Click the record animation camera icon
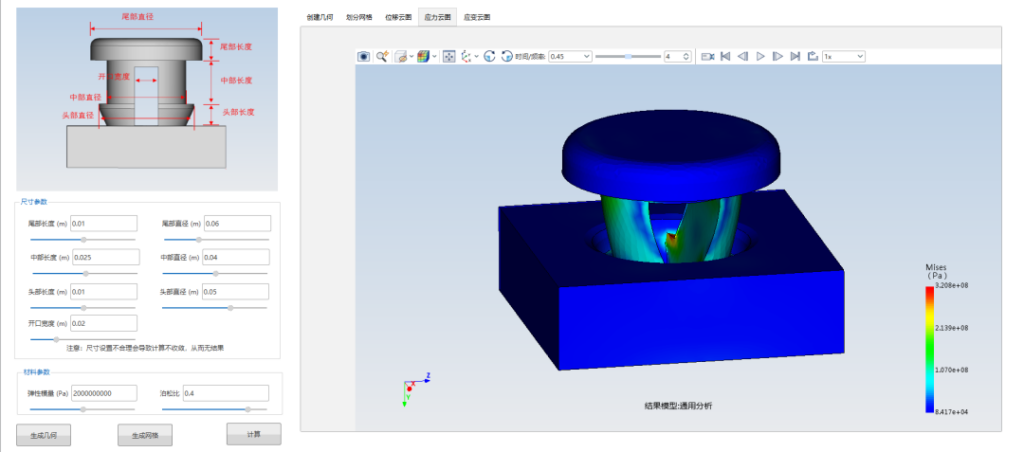The image size is (1024, 452). 708,57
